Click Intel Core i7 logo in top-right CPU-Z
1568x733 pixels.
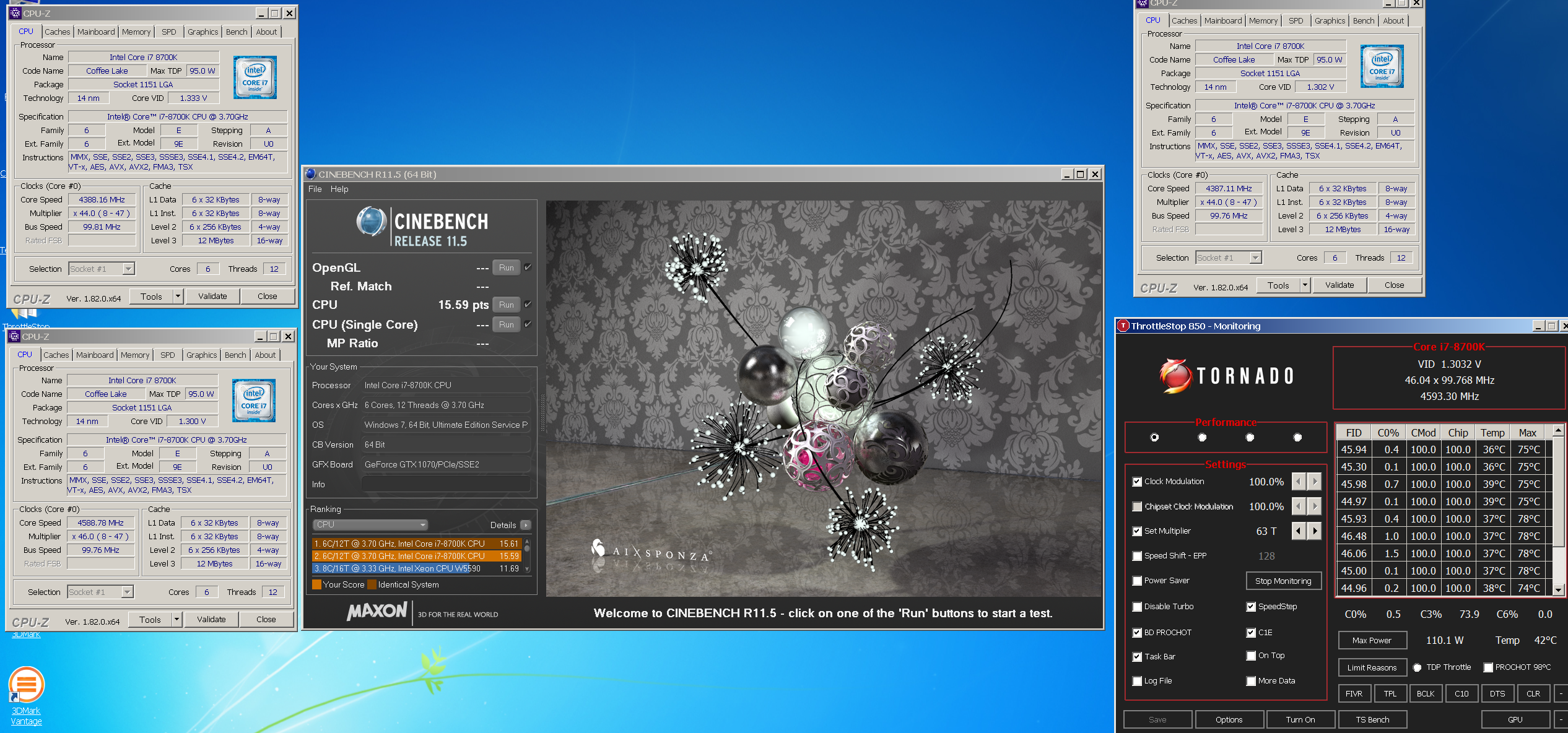click(1382, 66)
